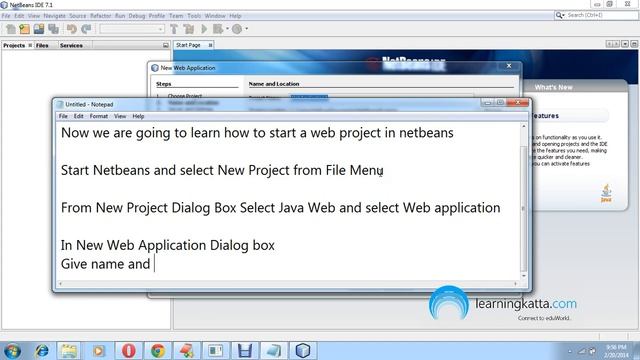Click in the NetBeans Search field
The image size is (640, 360).
coord(602,15)
